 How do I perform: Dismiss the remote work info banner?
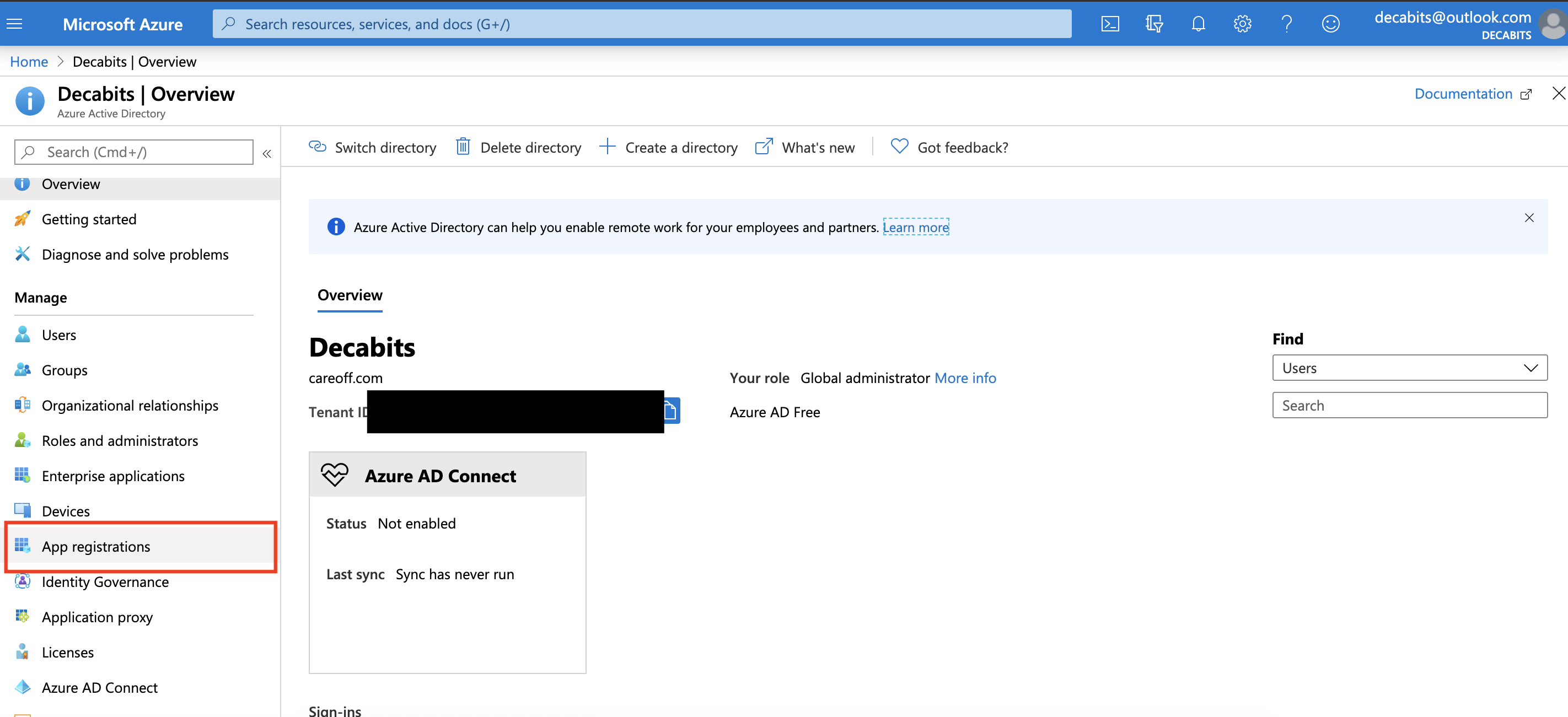pos(1528,218)
